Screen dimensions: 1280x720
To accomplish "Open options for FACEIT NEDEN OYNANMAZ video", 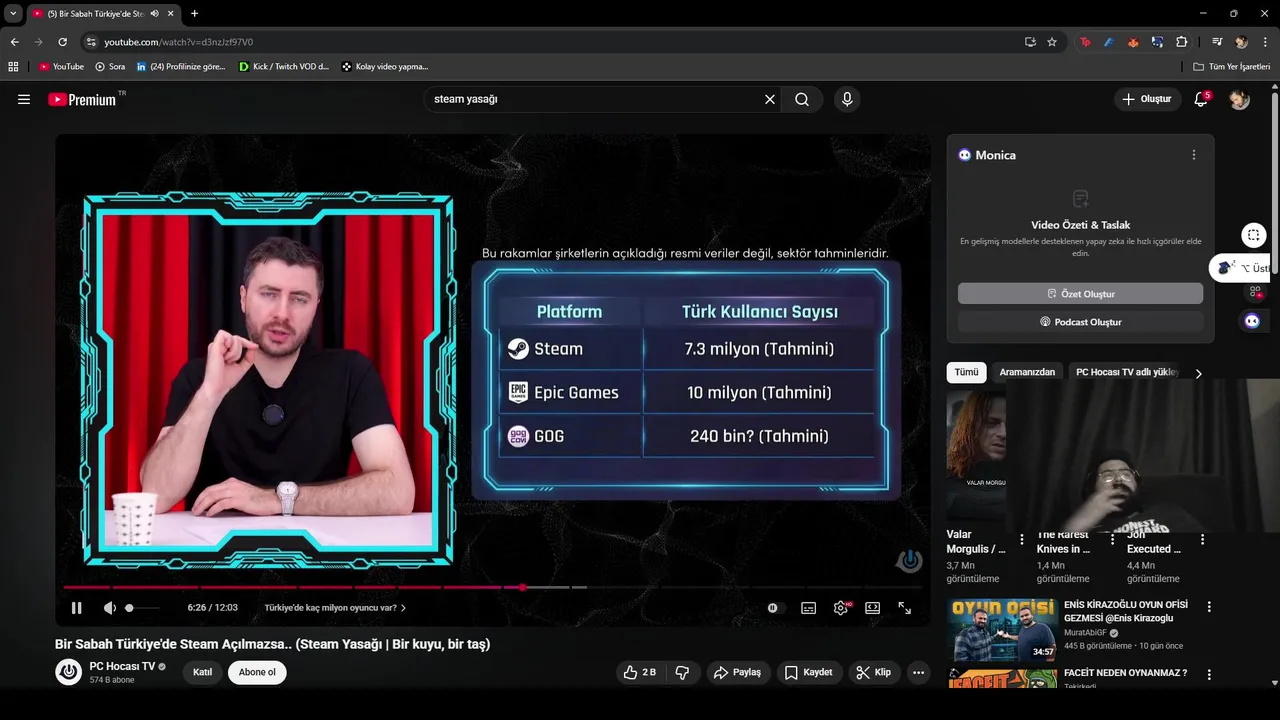I will click(1209, 675).
